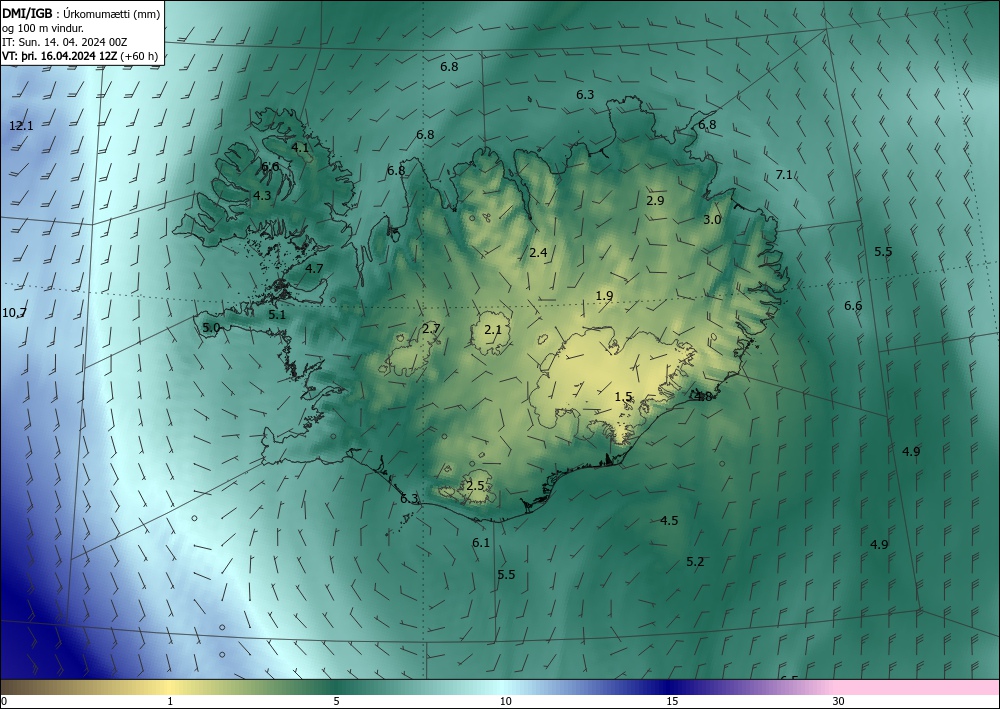
Task: Click the color scale tick label 15
Action: [672, 702]
